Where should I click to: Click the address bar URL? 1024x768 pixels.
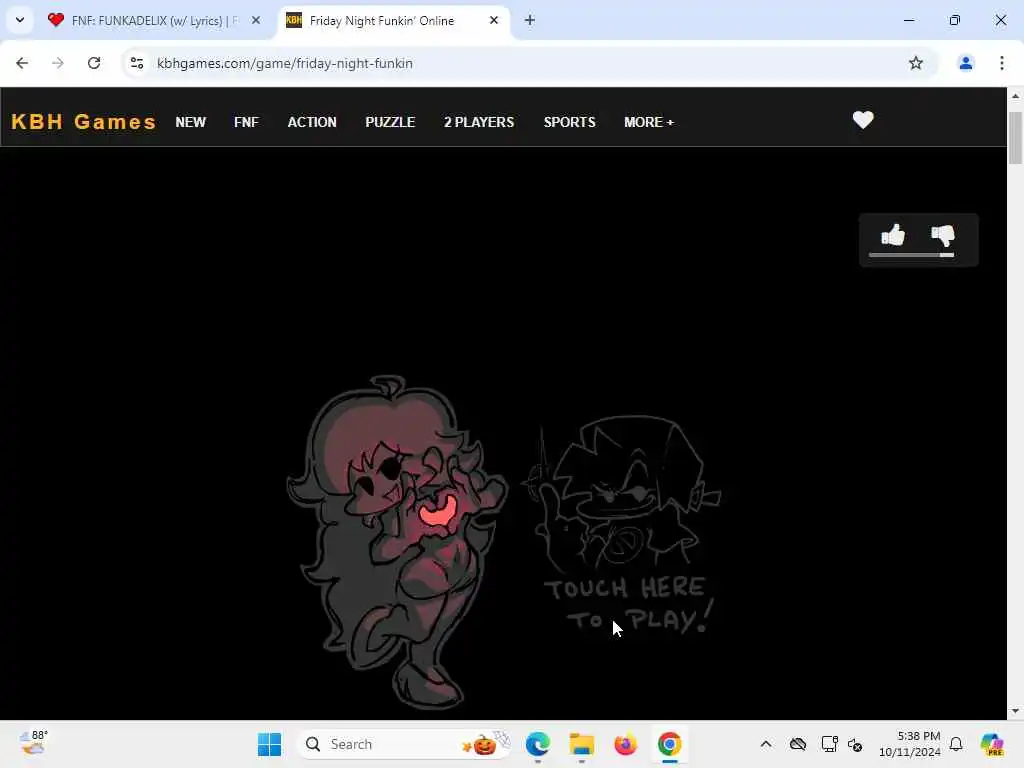point(285,63)
